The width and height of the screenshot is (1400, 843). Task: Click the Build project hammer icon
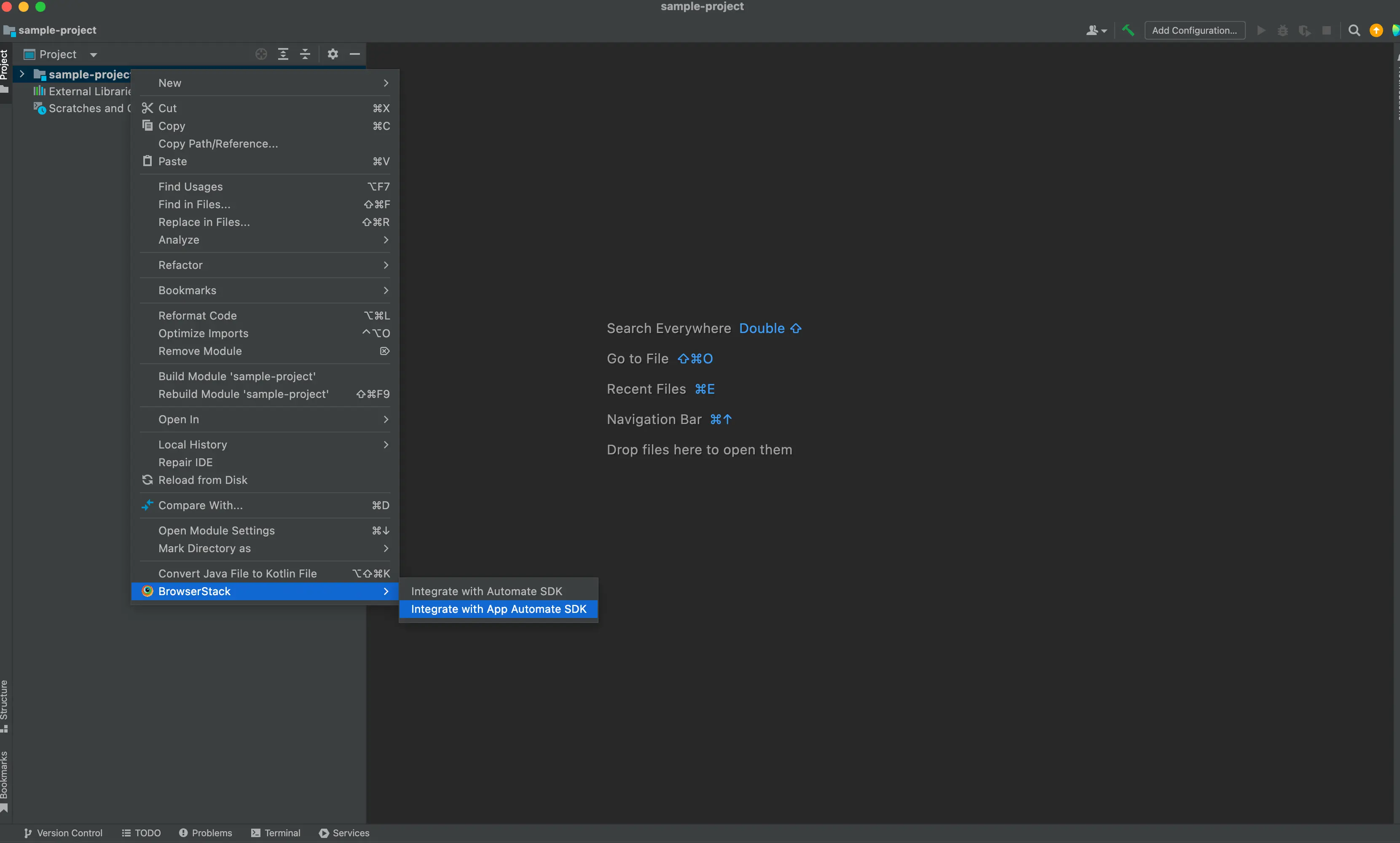(x=1128, y=30)
